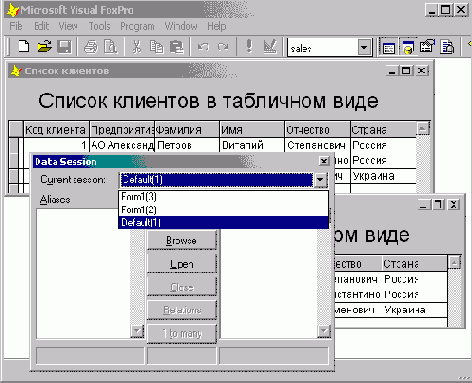Click the Copy toolbar icon
The image size is (472, 383).
pyautogui.click(x=156, y=47)
